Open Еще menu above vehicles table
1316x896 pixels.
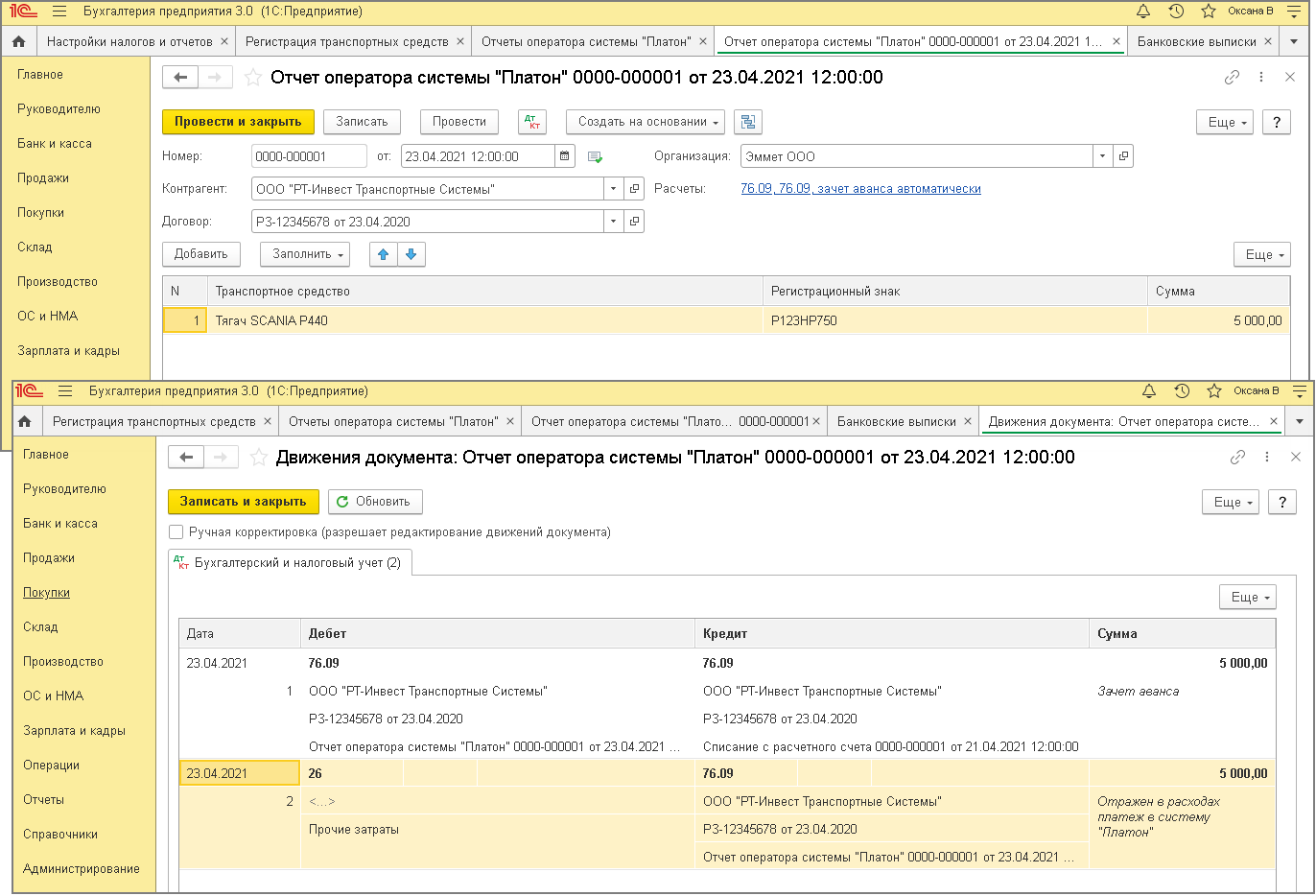[x=1262, y=254]
